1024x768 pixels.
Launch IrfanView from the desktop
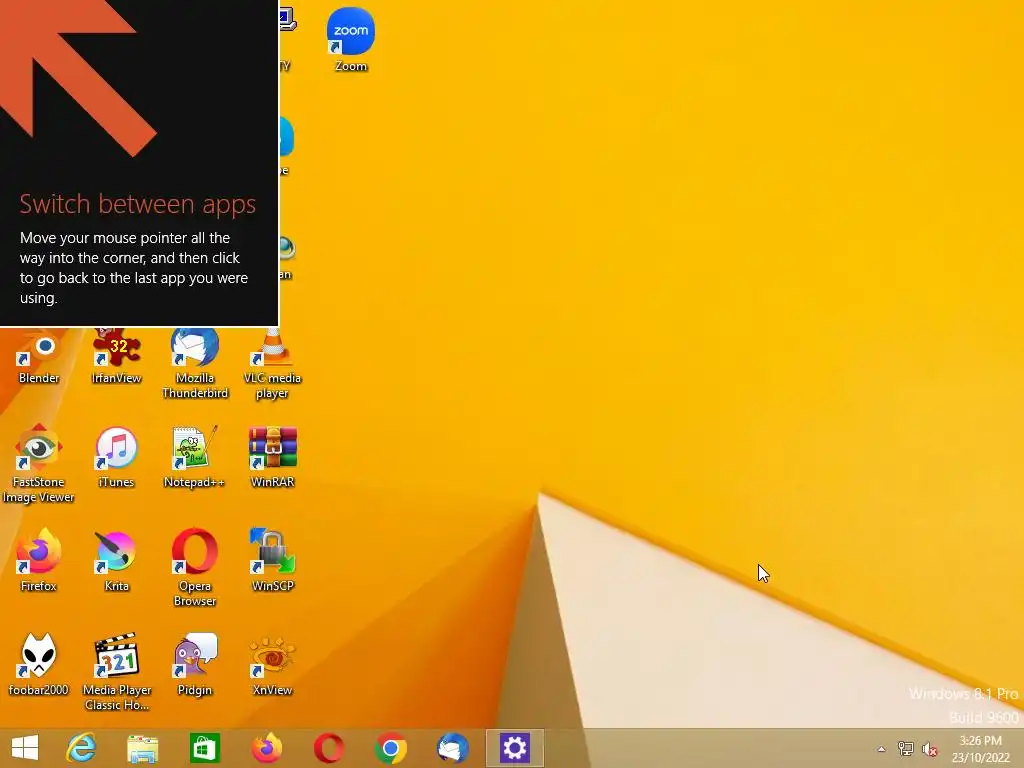coord(116,357)
